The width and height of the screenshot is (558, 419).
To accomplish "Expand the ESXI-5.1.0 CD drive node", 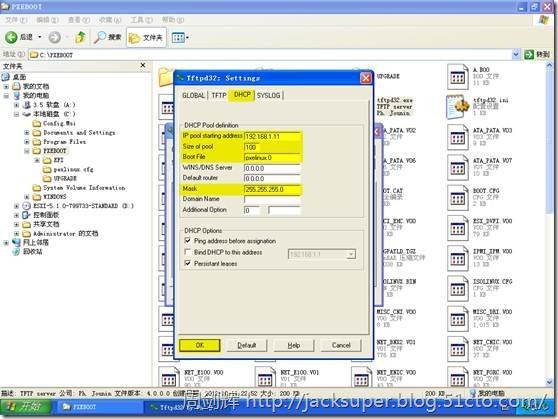I will (16, 206).
